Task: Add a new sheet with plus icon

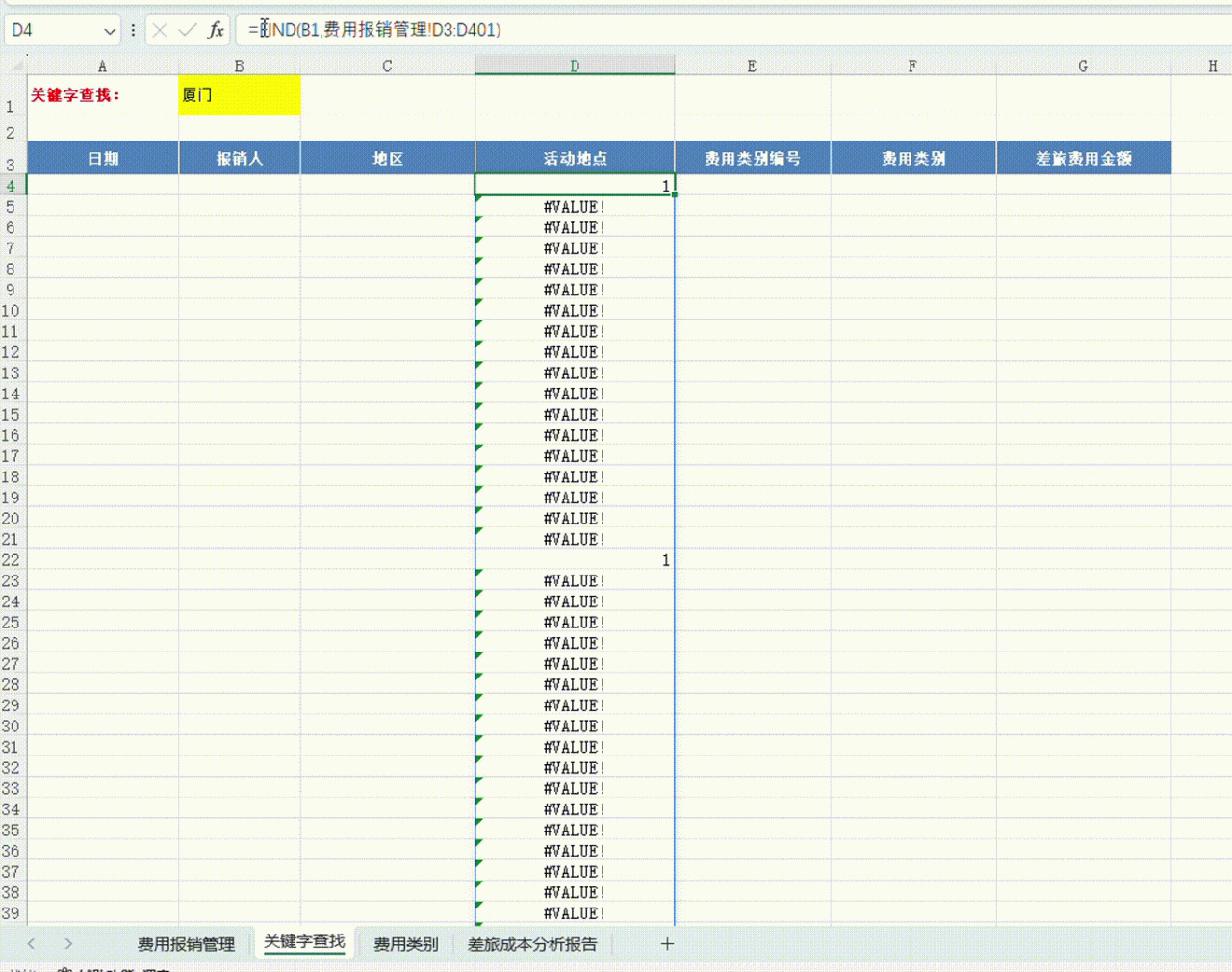Action: click(667, 944)
